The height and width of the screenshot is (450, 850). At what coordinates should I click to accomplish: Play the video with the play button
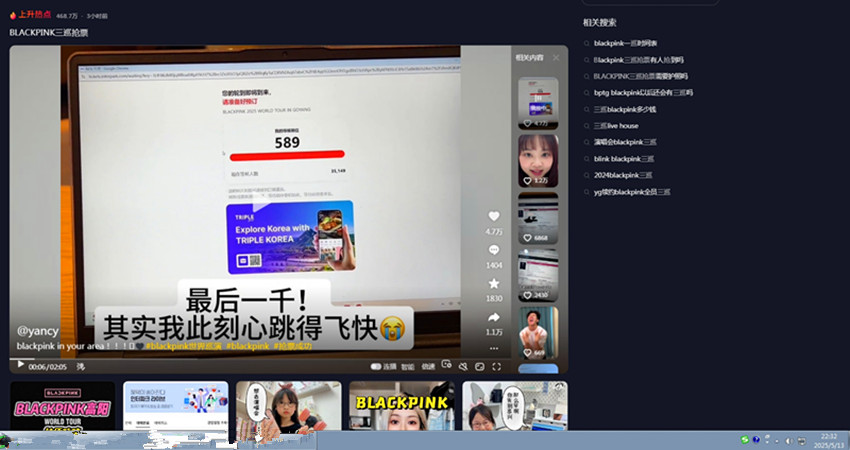[21, 365]
